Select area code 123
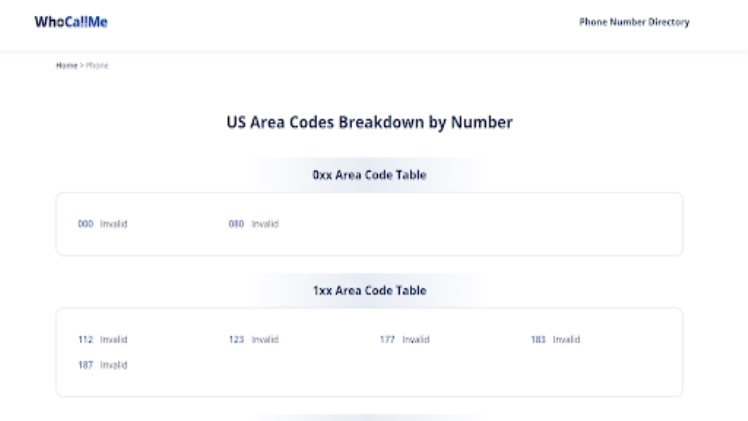 [x=236, y=340]
